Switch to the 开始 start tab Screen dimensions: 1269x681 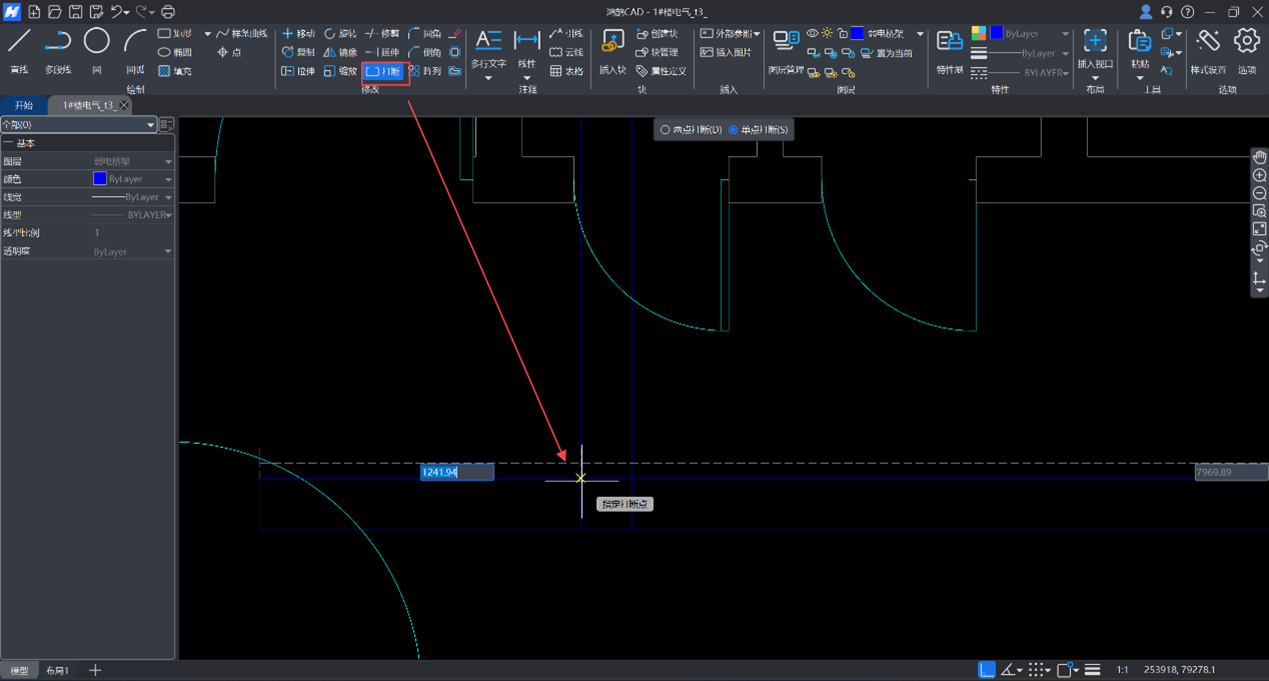(x=24, y=105)
